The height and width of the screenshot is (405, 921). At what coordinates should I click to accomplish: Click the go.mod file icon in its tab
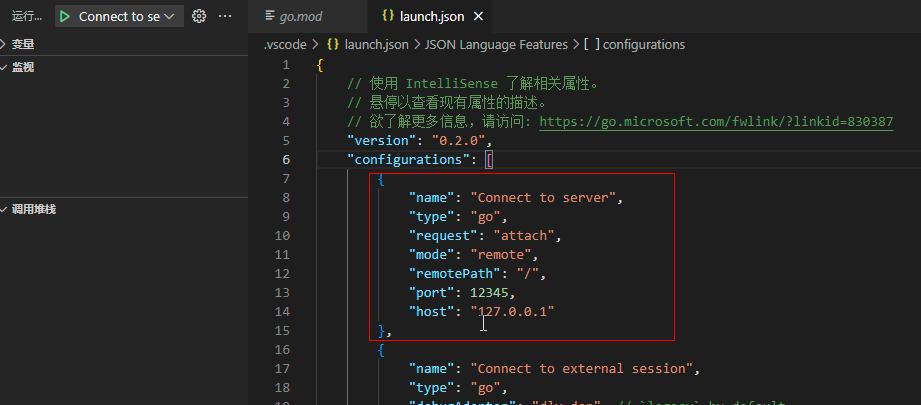pyautogui.click(x=270, y=16)
